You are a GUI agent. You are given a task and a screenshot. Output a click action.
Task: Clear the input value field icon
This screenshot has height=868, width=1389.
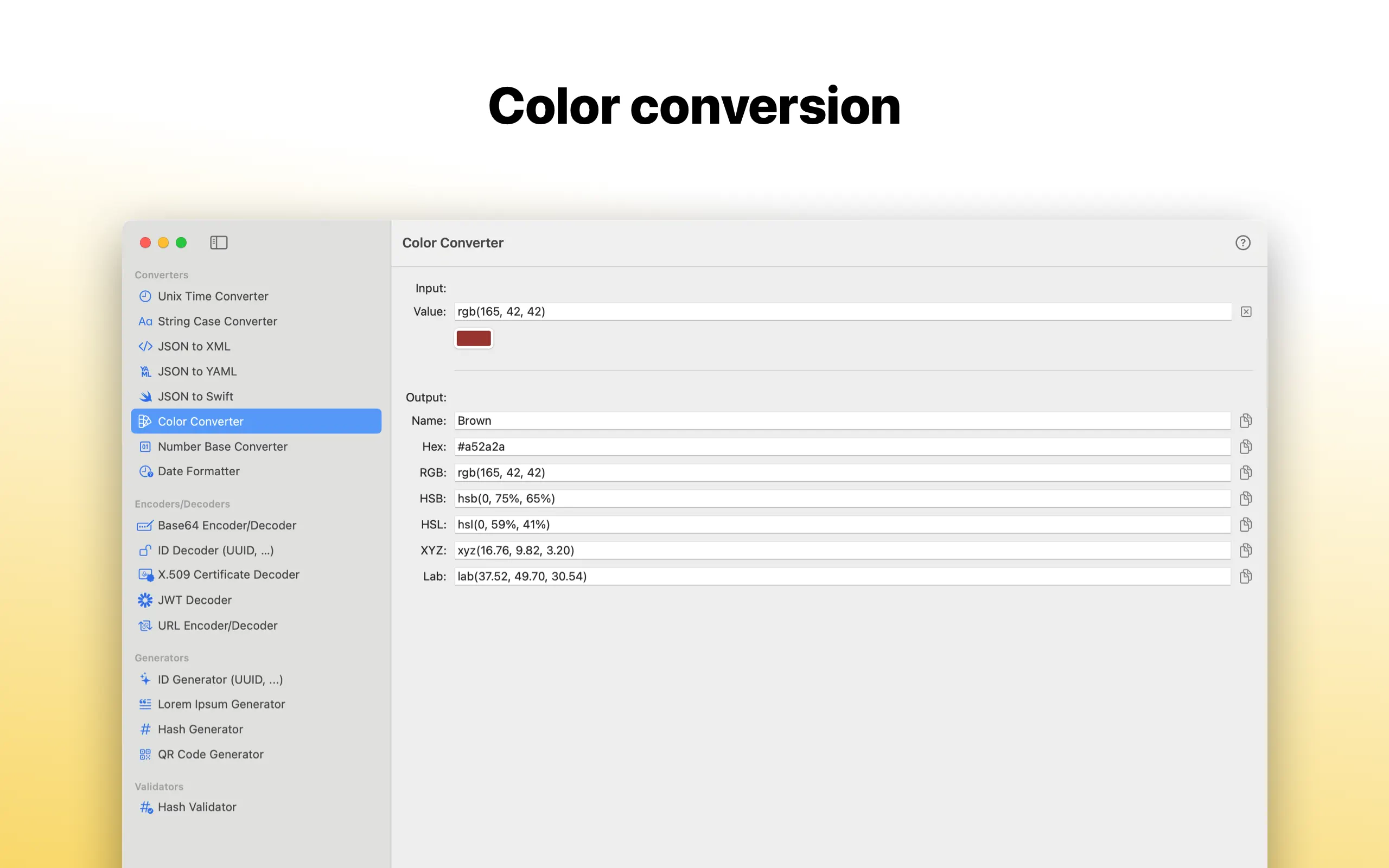tap(1246, 312)
